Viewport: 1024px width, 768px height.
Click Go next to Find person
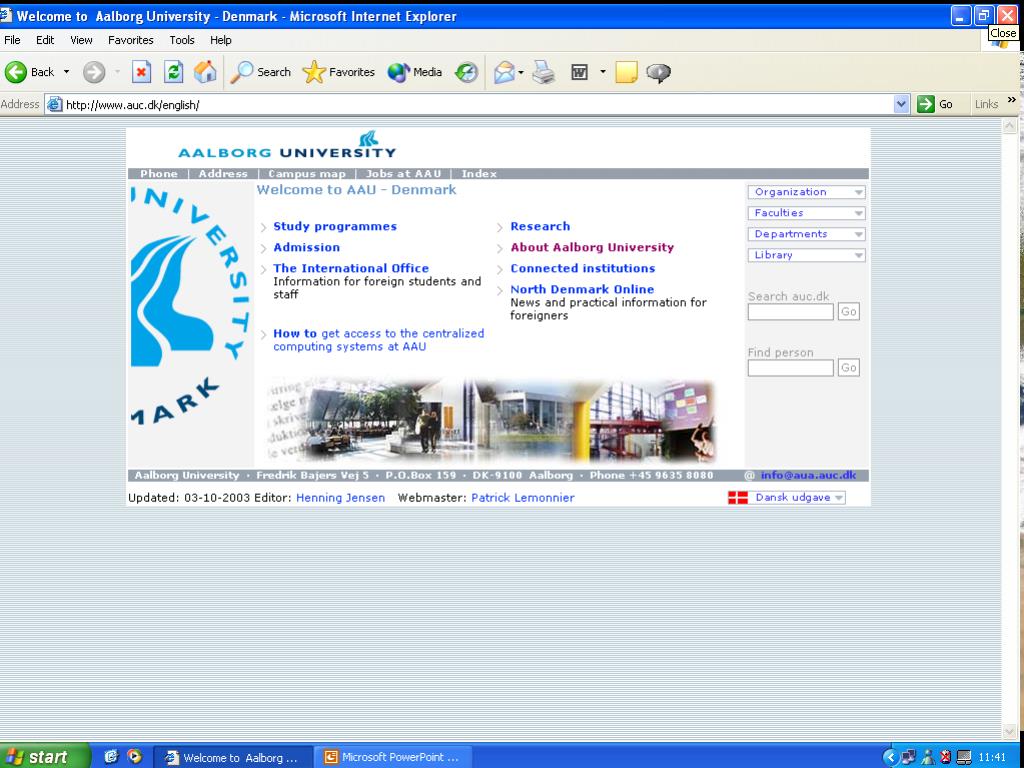click(848, 368)
